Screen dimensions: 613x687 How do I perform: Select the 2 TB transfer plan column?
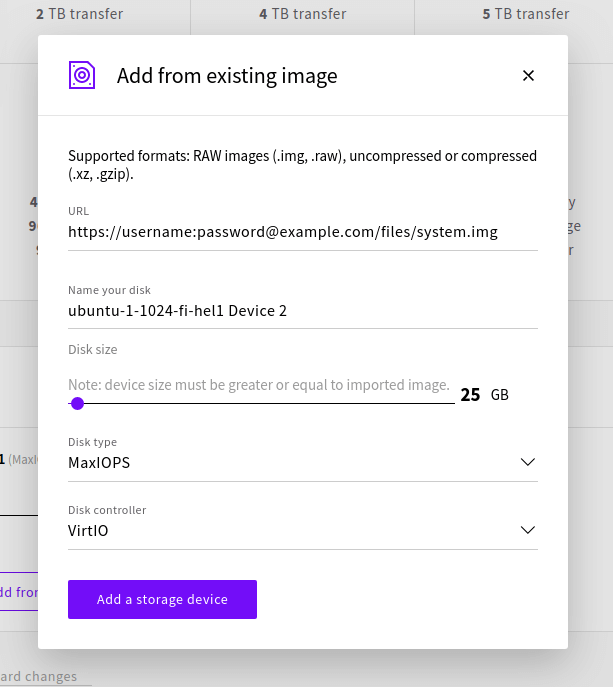click(x=79, y=14)
